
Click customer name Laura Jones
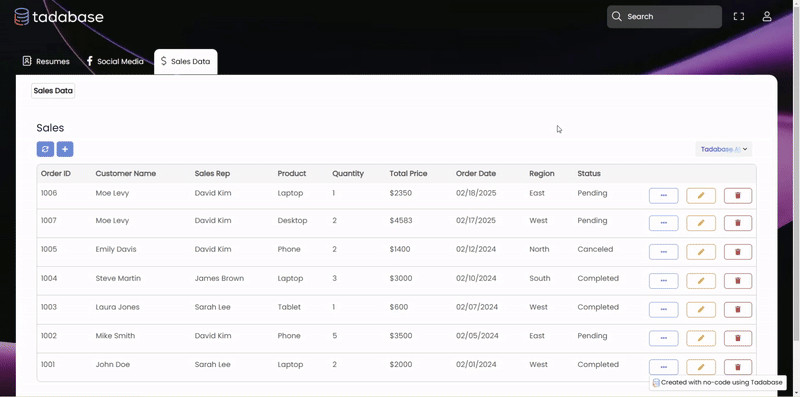point(117,307)
